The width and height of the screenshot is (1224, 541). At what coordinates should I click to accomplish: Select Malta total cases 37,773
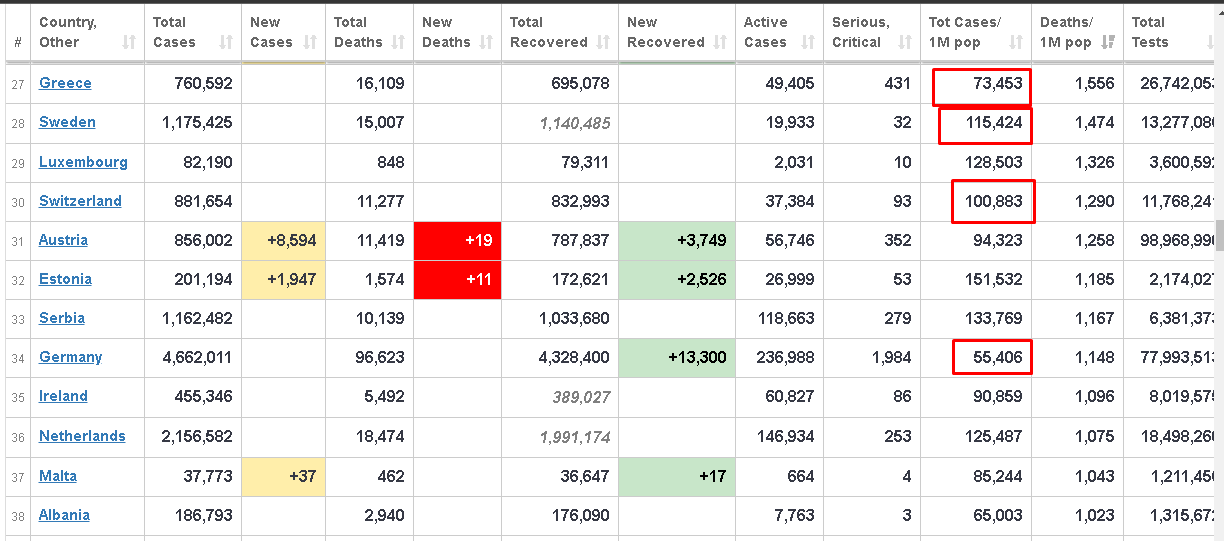(207, 476)
